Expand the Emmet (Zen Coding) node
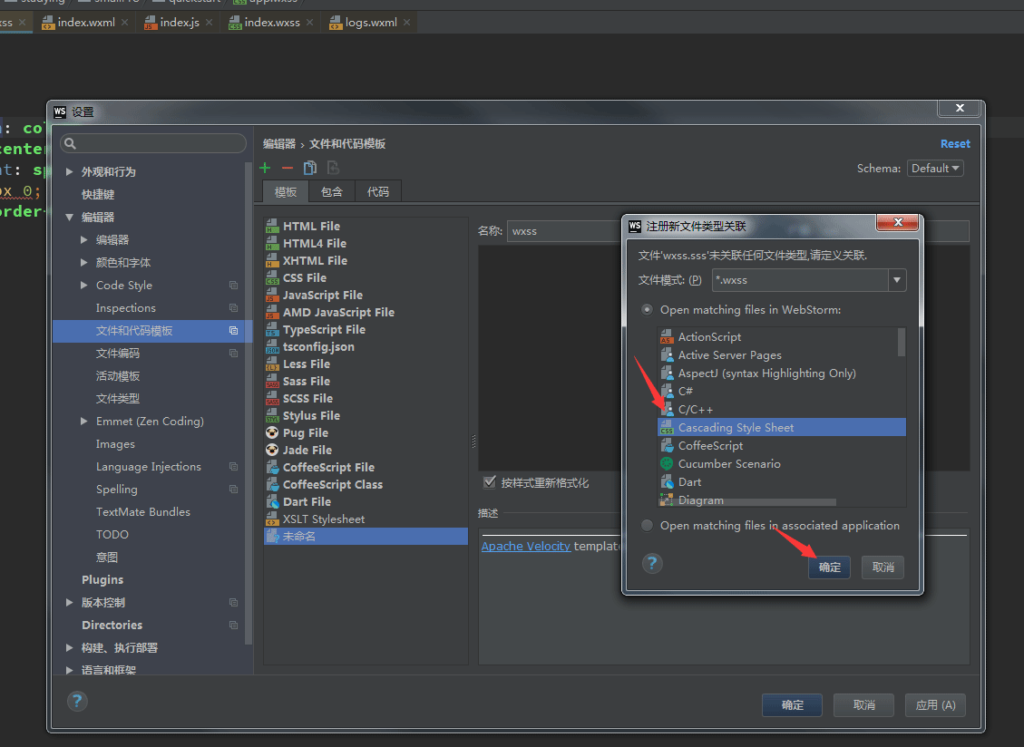Screen dimensions: 1024x747 coord(84,421)
